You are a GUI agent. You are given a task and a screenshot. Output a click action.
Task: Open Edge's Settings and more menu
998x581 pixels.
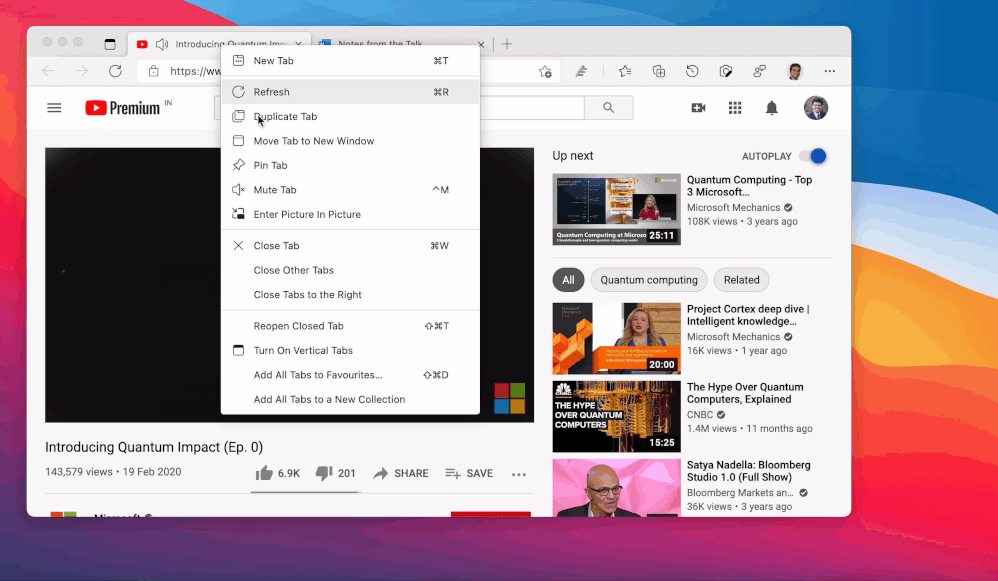(x=830, y=71)
